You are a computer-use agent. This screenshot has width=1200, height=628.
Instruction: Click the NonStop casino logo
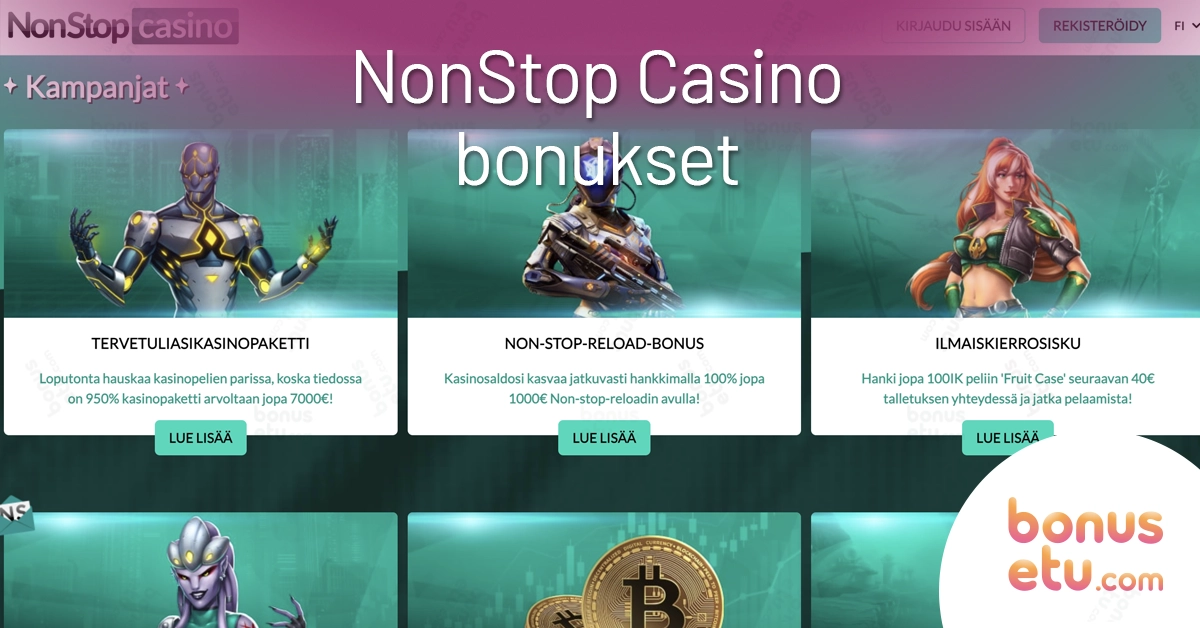[x=123, y=26]
